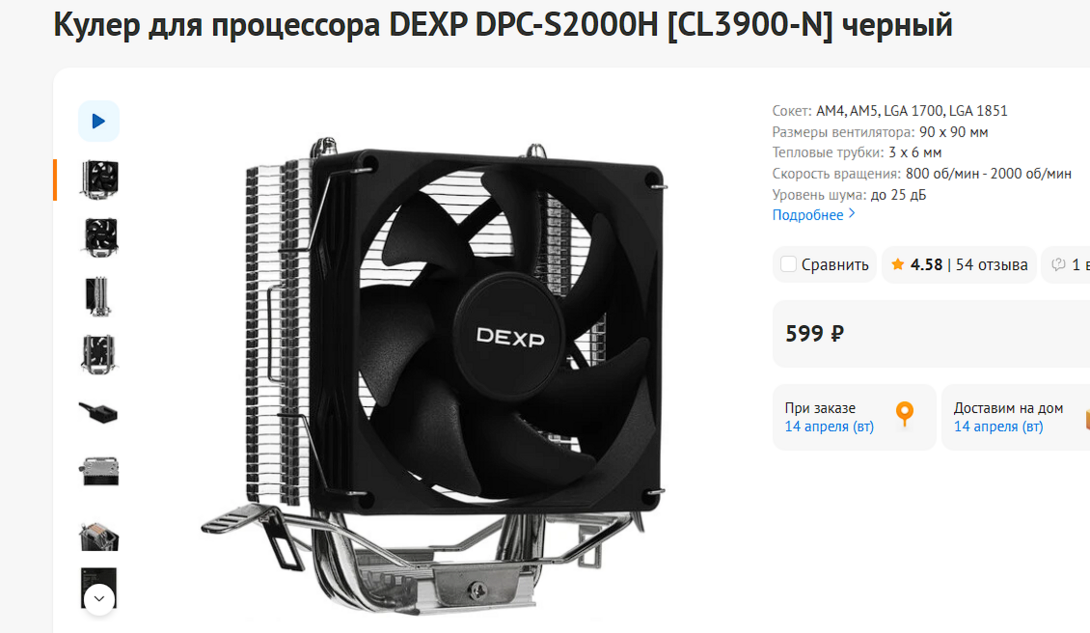Play the product video thumbnail
This screenshot has height=633, width=1090.
click(x=99, y=122)
